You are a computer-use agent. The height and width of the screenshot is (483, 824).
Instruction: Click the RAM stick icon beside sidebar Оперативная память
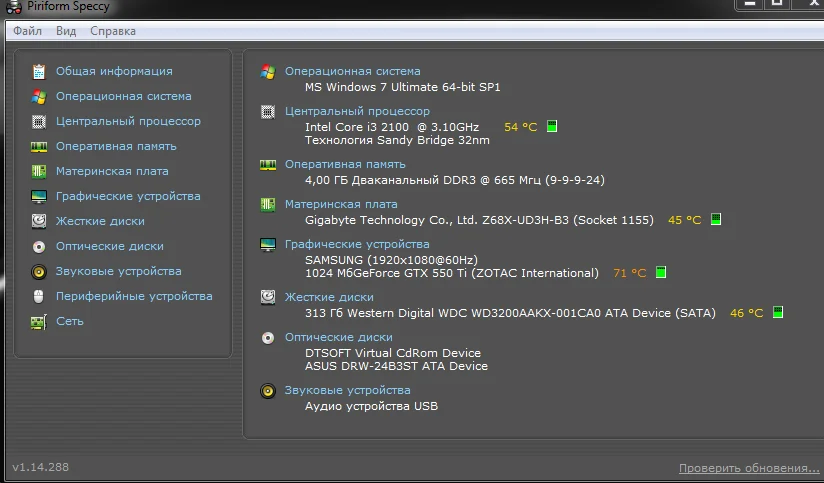[x=39, y=147]
